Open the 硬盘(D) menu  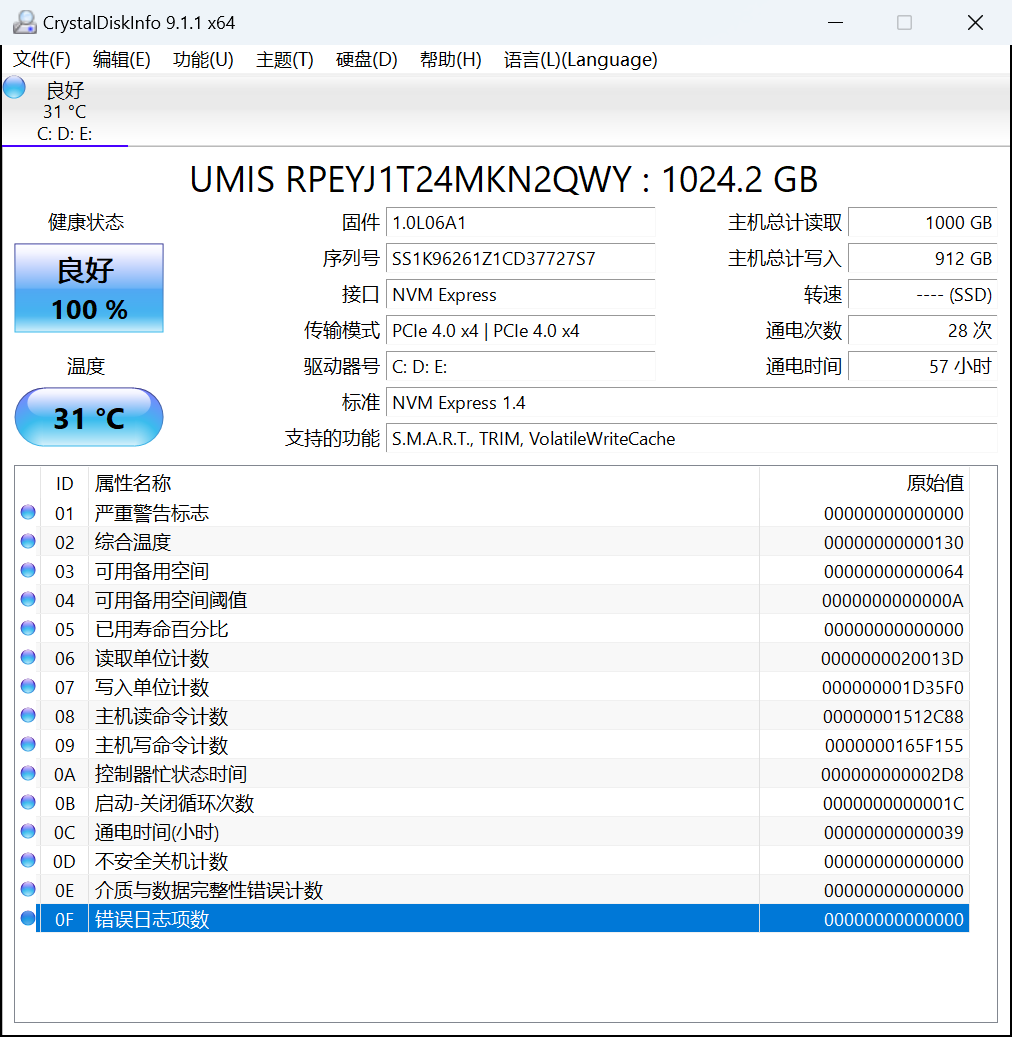click(366, 60)
